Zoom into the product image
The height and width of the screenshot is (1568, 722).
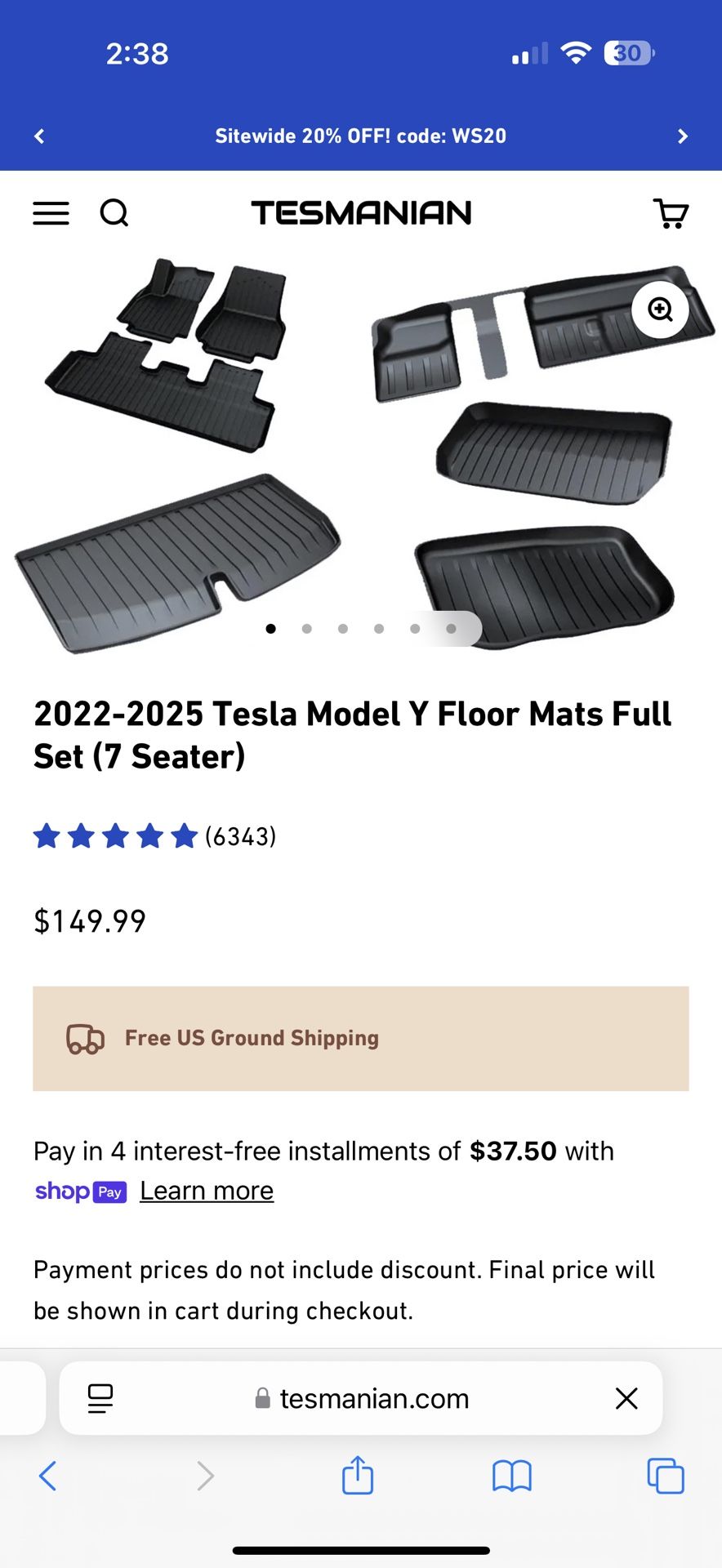point(660,310)
